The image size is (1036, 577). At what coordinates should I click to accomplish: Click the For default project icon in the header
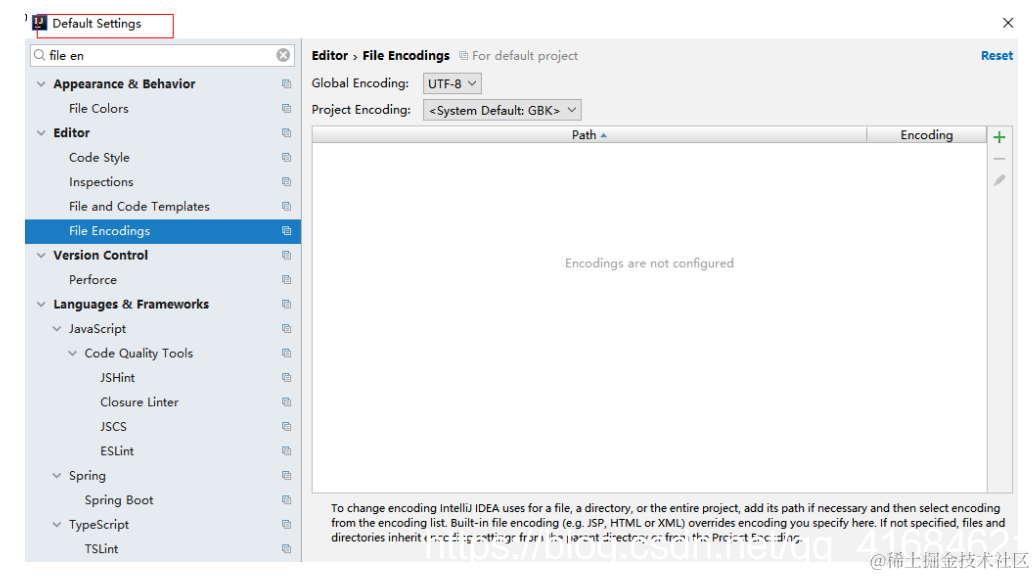(464, 56)
